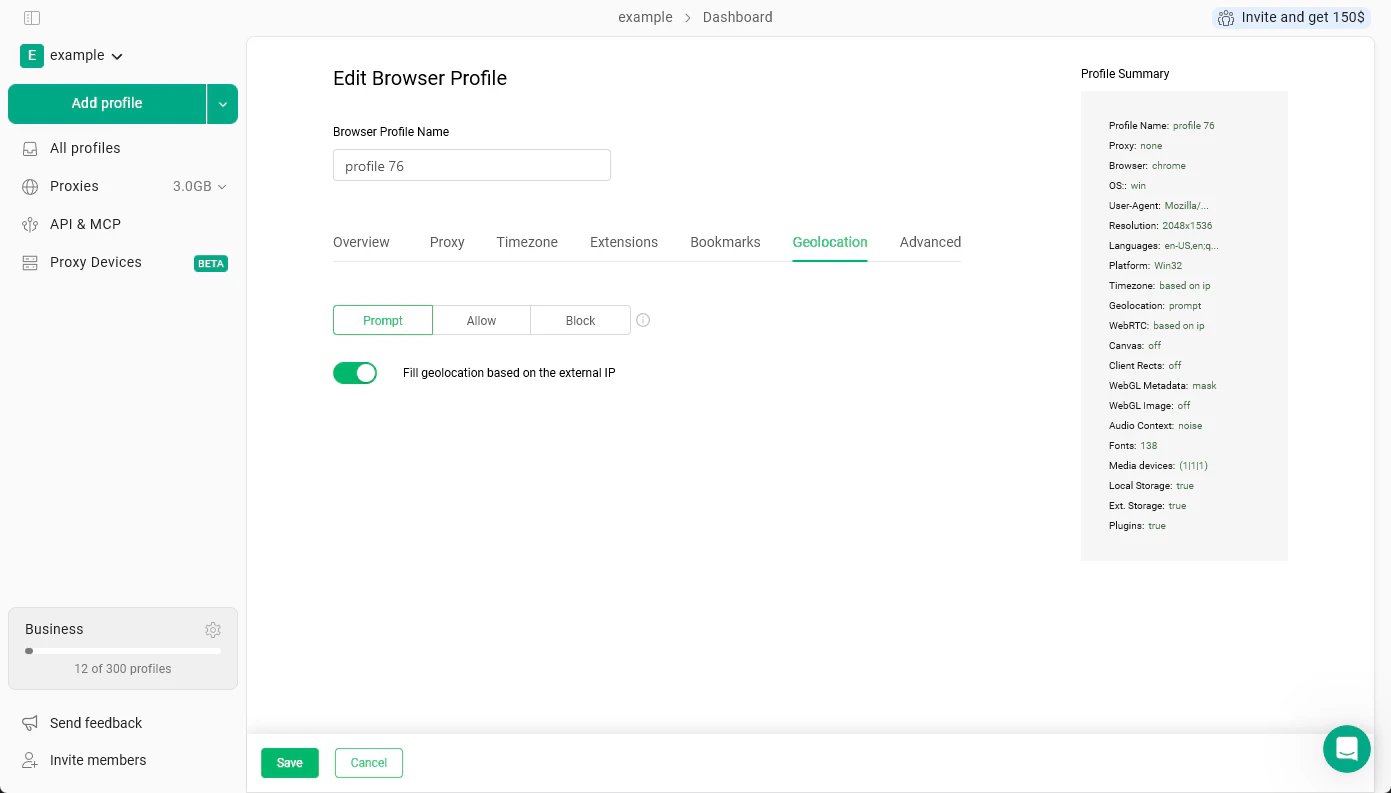Viewport: 1391px width, 793px height.
Task: Click the Proxies globe icon
Action: click(x=31, y=186)
